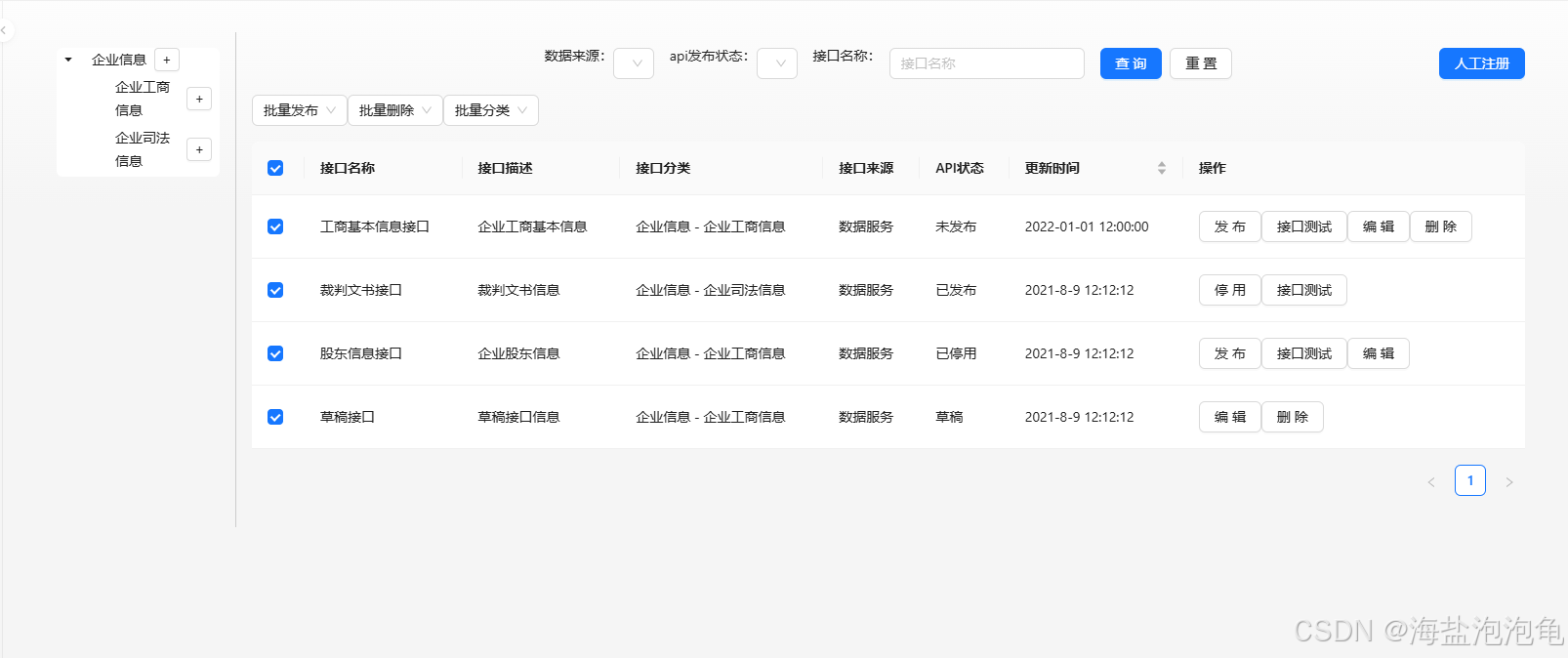Click 删除 for 工商基本信息接口
The image size is (1568, 658).
click(x=1441, y=226)
